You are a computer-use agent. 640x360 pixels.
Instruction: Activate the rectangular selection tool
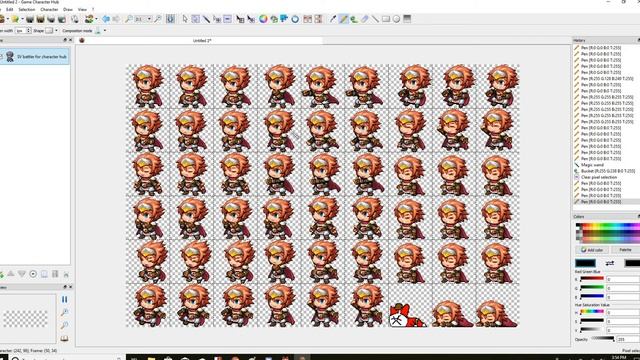click(x=196, y=19)
